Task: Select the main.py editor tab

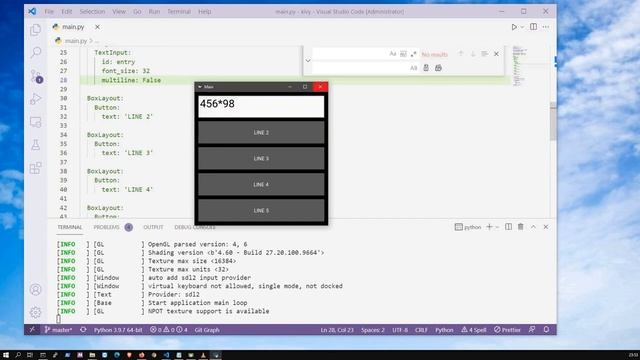Action: tap(73, 27)
